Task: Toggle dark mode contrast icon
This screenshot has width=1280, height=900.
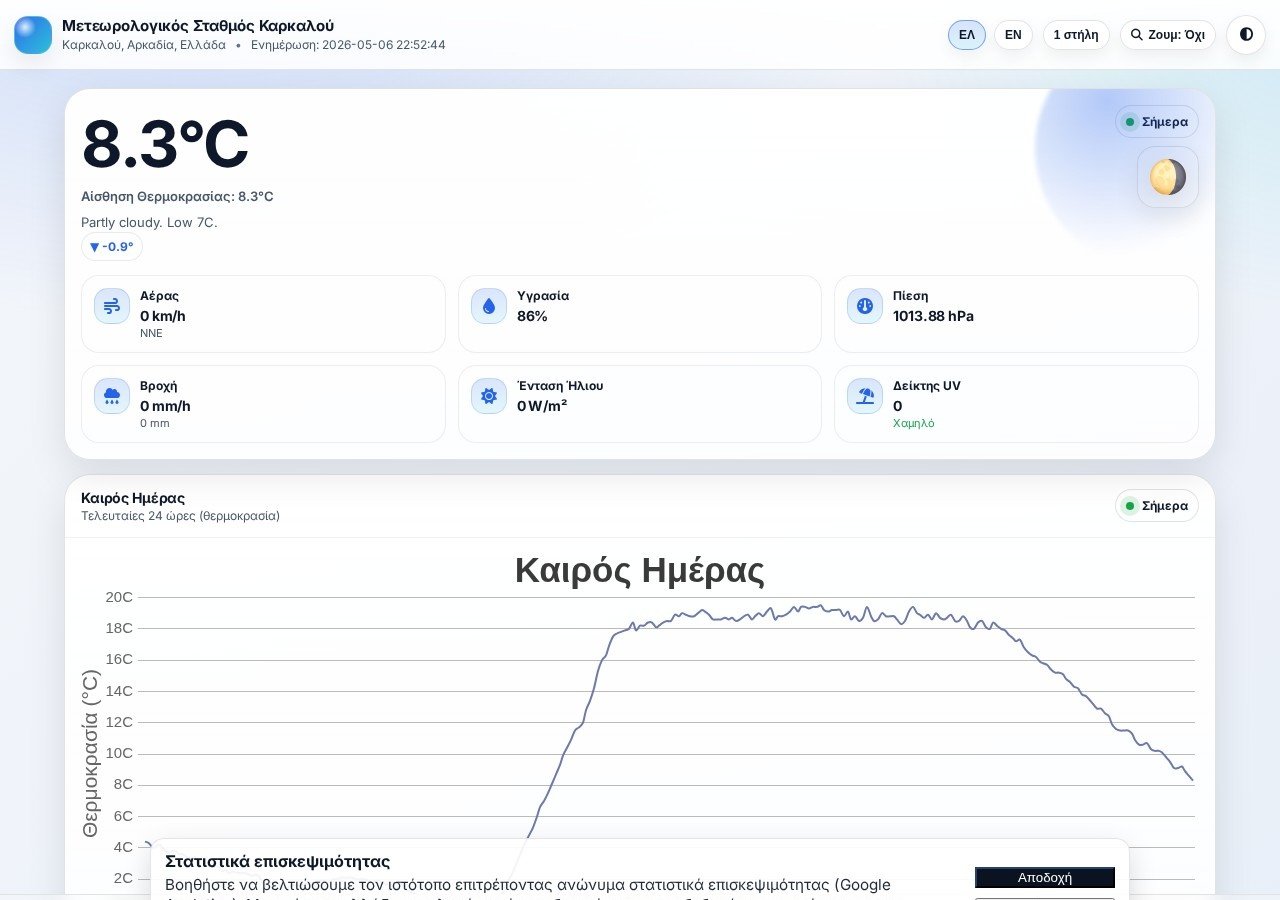Action: tap(1246, 35)
